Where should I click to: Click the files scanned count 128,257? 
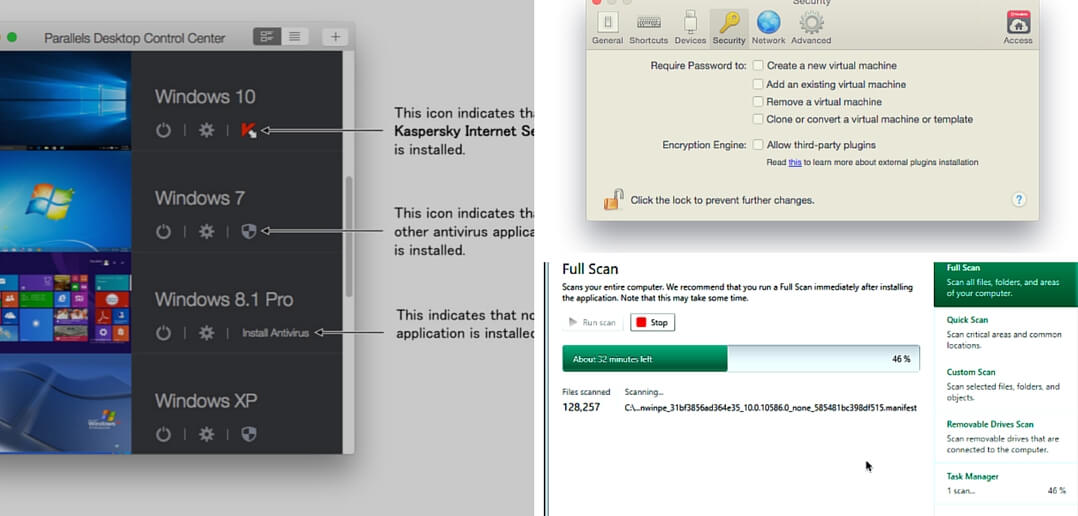581,407
